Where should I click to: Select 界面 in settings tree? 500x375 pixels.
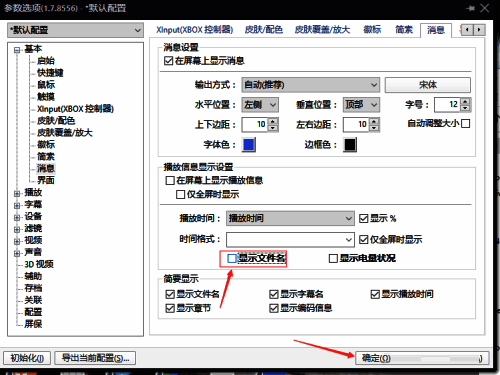[46, 180]
